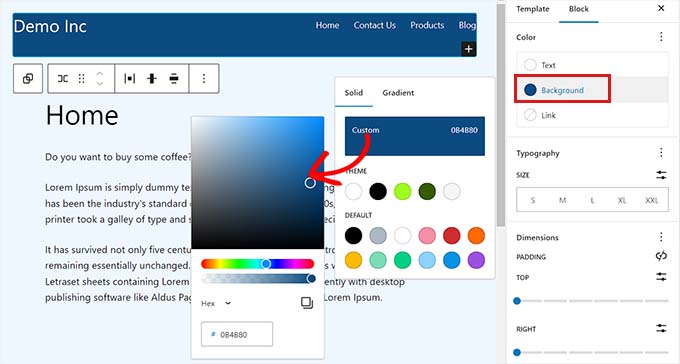Click the saturation picker circle handle
Image resolution: width=680 pixels, height=364 pixels.
point(310,183)
